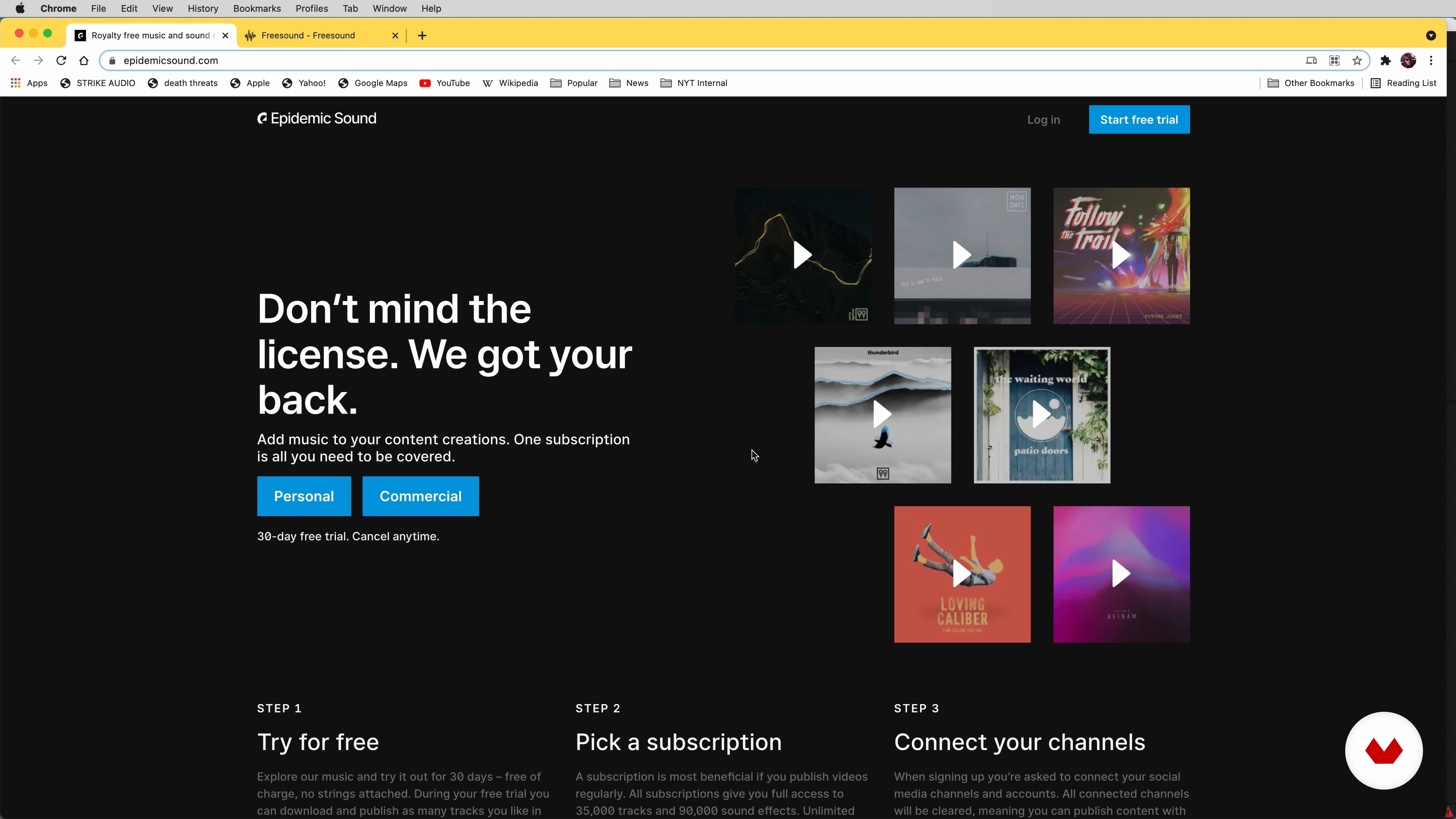Close the Freesound tab
Image resolution: width=1456 pixels, height=819 pixels.
coord(395,36)
